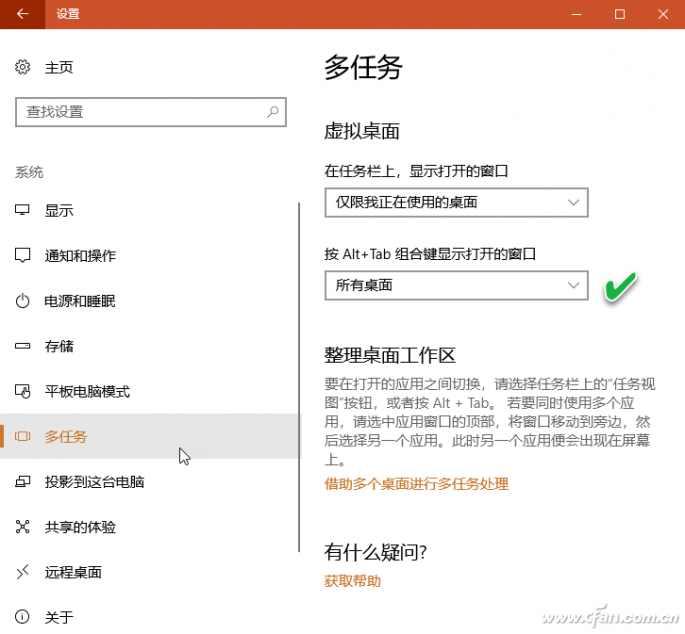685x634 pixels.
Task: Click the 系统 sidebar group label
Action: pyautogui.click(x=29, y=172)
